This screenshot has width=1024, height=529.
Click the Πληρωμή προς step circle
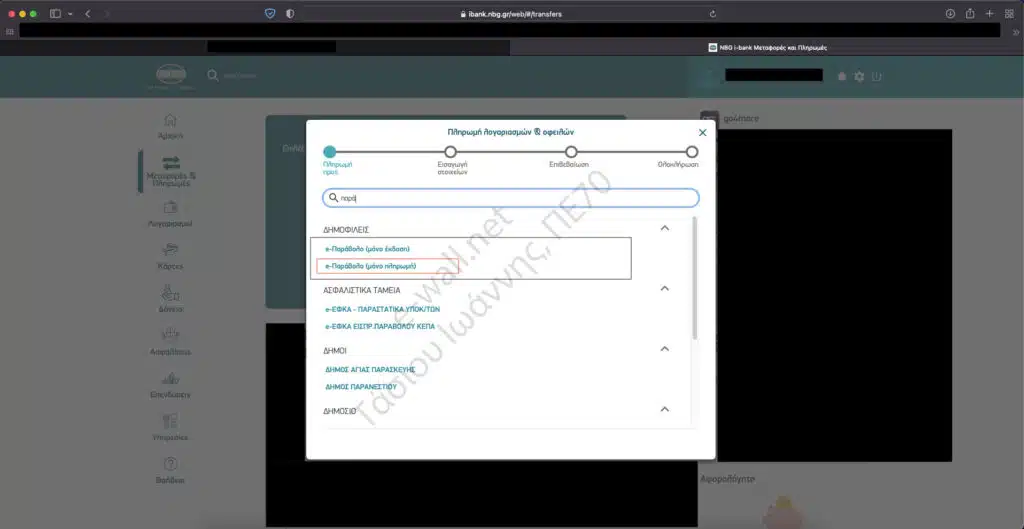330,152
